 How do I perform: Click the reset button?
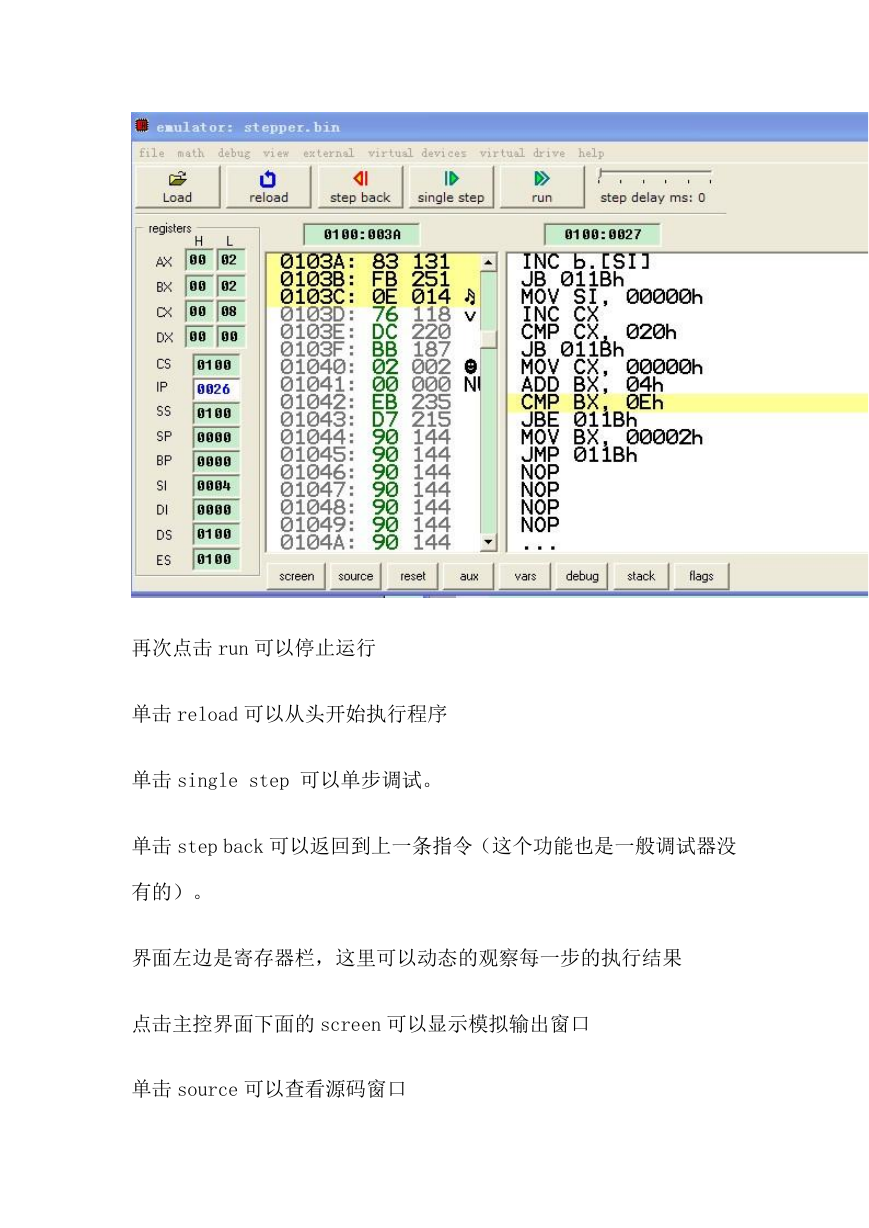(x=413, y=576)
